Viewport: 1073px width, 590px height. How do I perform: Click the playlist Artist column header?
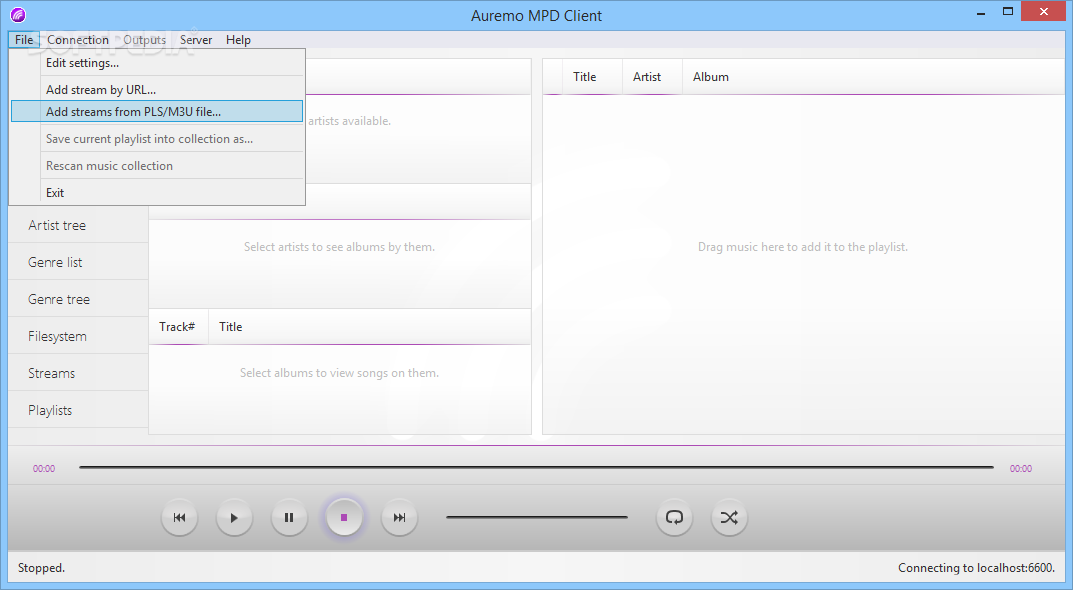652,77
